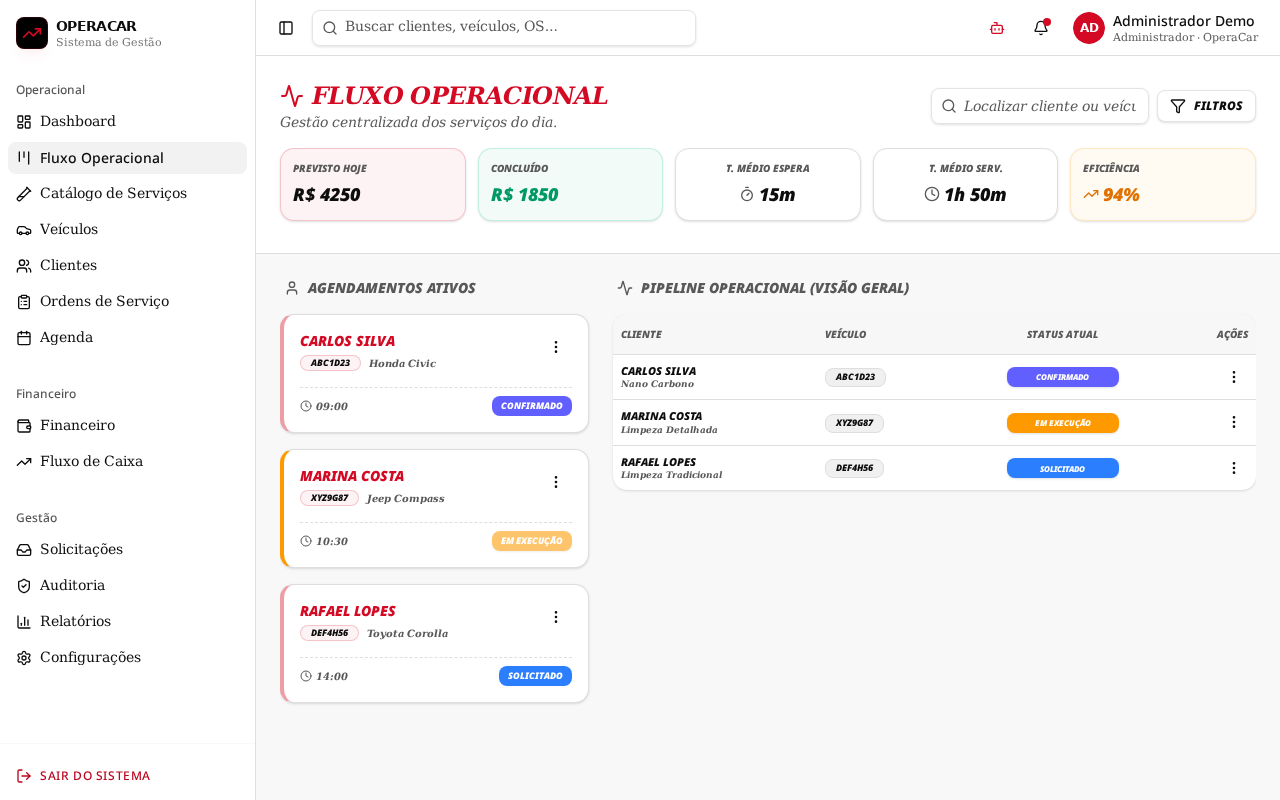The image size is (1280, 800).
Task: Go to Dashboard
Action: click(x=127, y=122)
